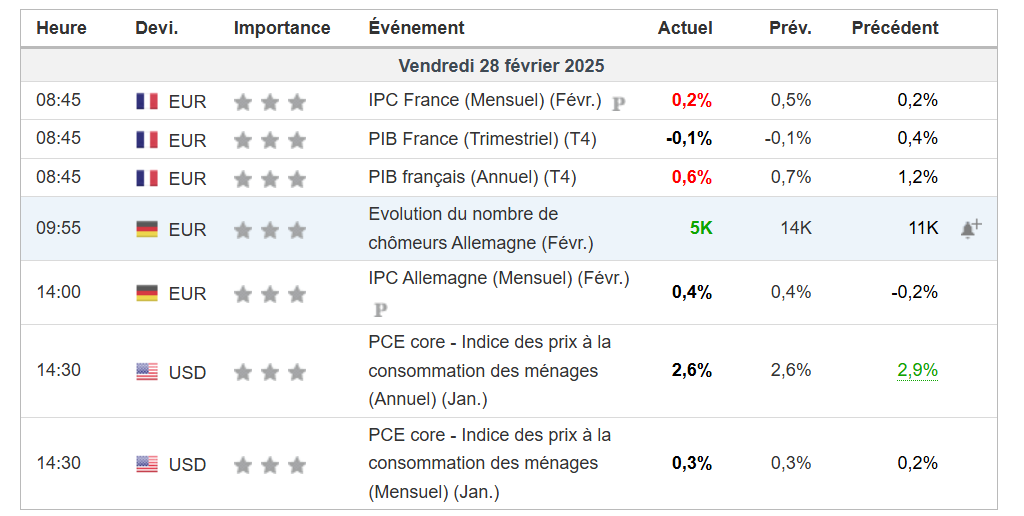The width and height of the screenshot is (1024, 516).
Task: Click the alert bell on German unemployment row
Action: point(970,228)
